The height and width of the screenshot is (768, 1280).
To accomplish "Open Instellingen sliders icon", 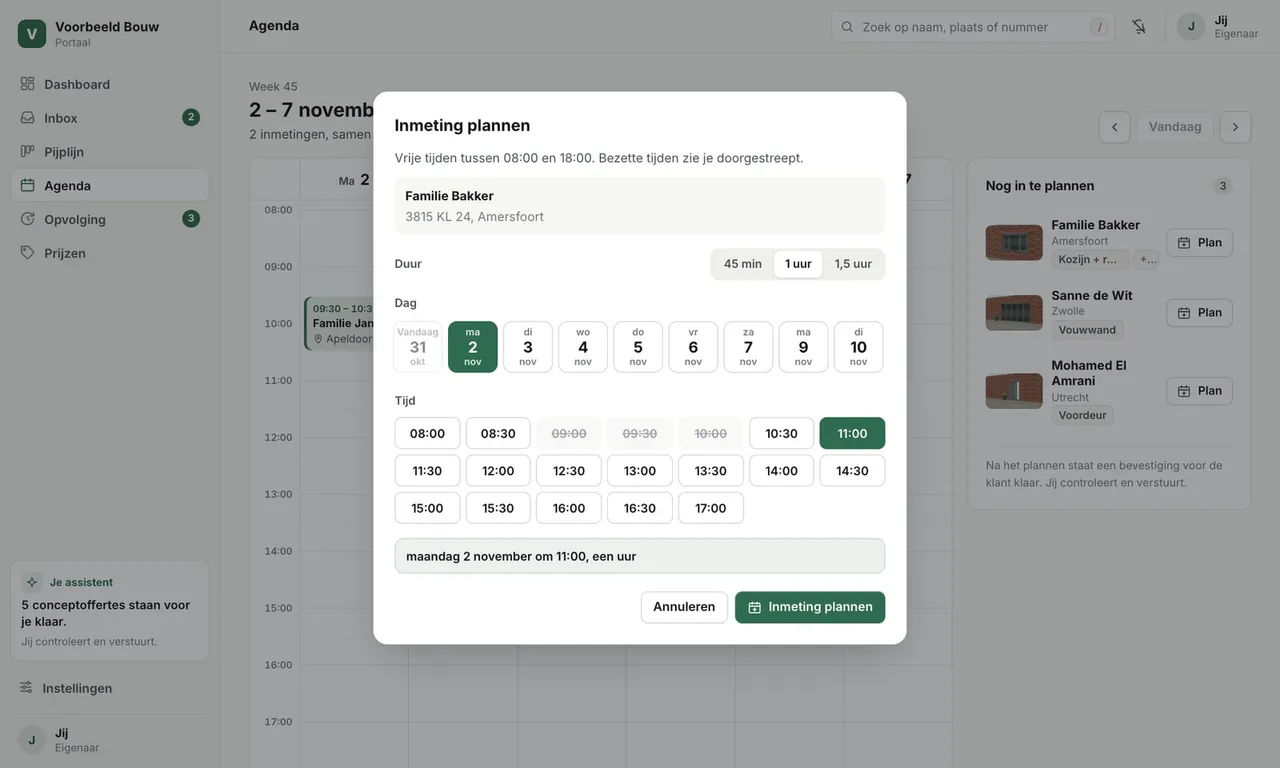I will tap(27, 688).
